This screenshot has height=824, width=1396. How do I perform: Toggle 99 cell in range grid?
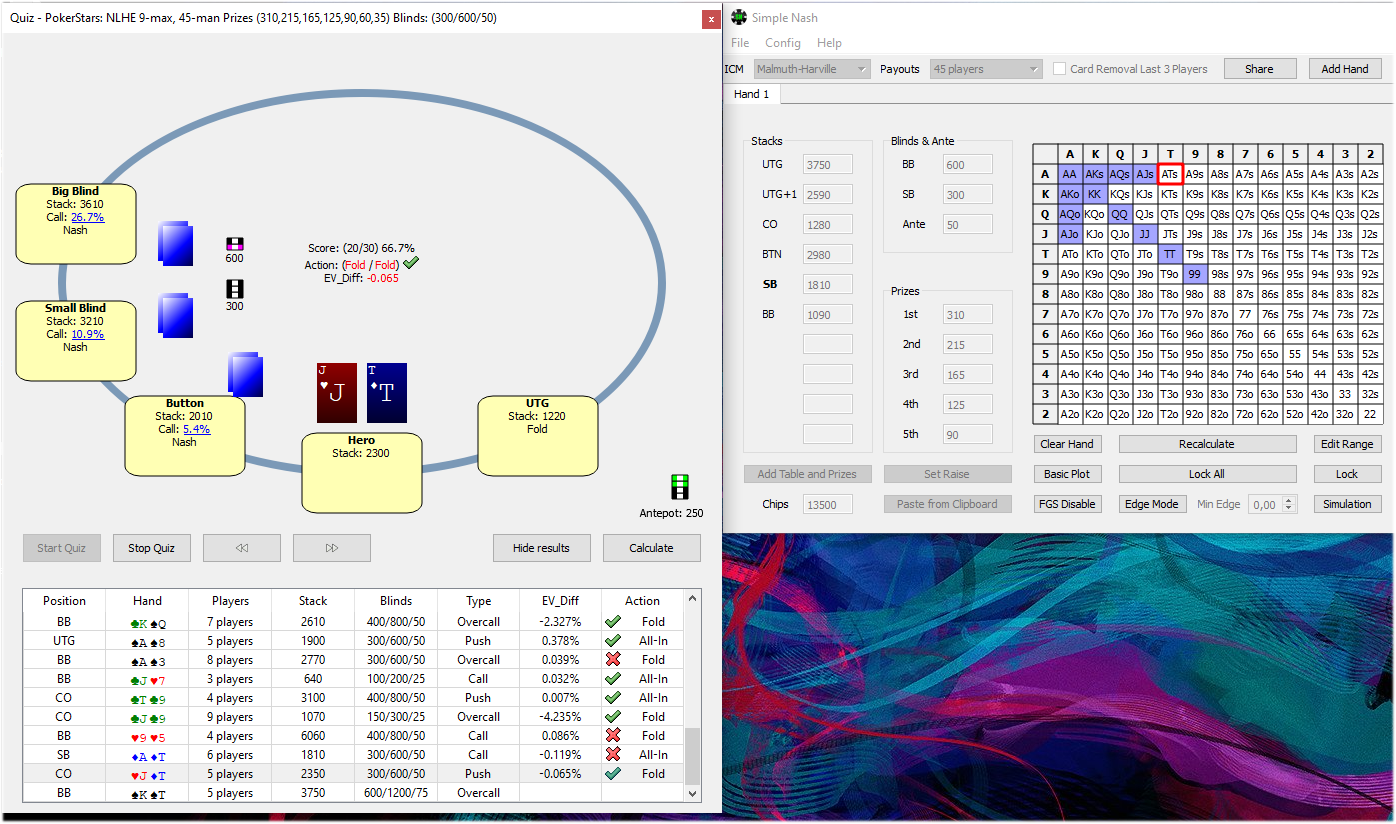(x=1195, y=274)
